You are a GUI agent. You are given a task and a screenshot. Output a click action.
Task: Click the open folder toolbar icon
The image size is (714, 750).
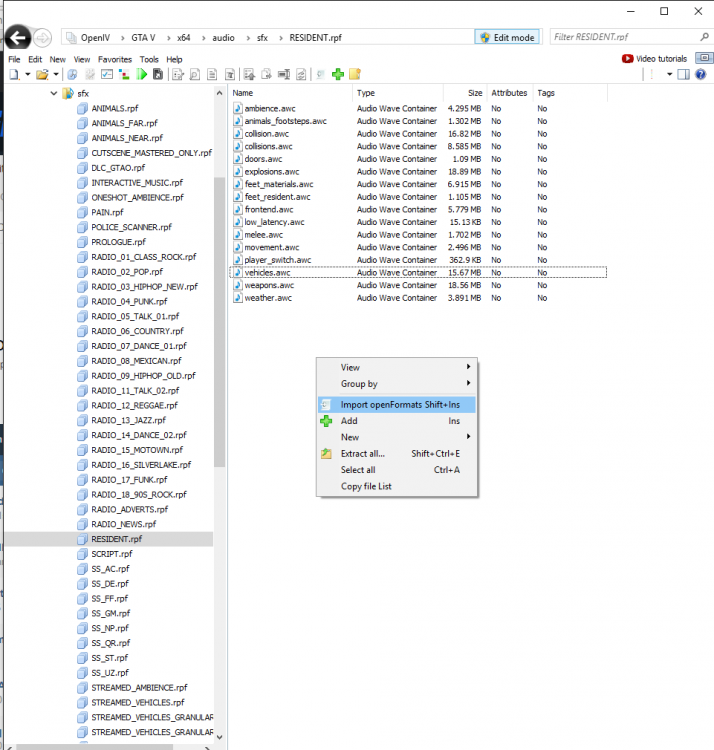[42, 74]
